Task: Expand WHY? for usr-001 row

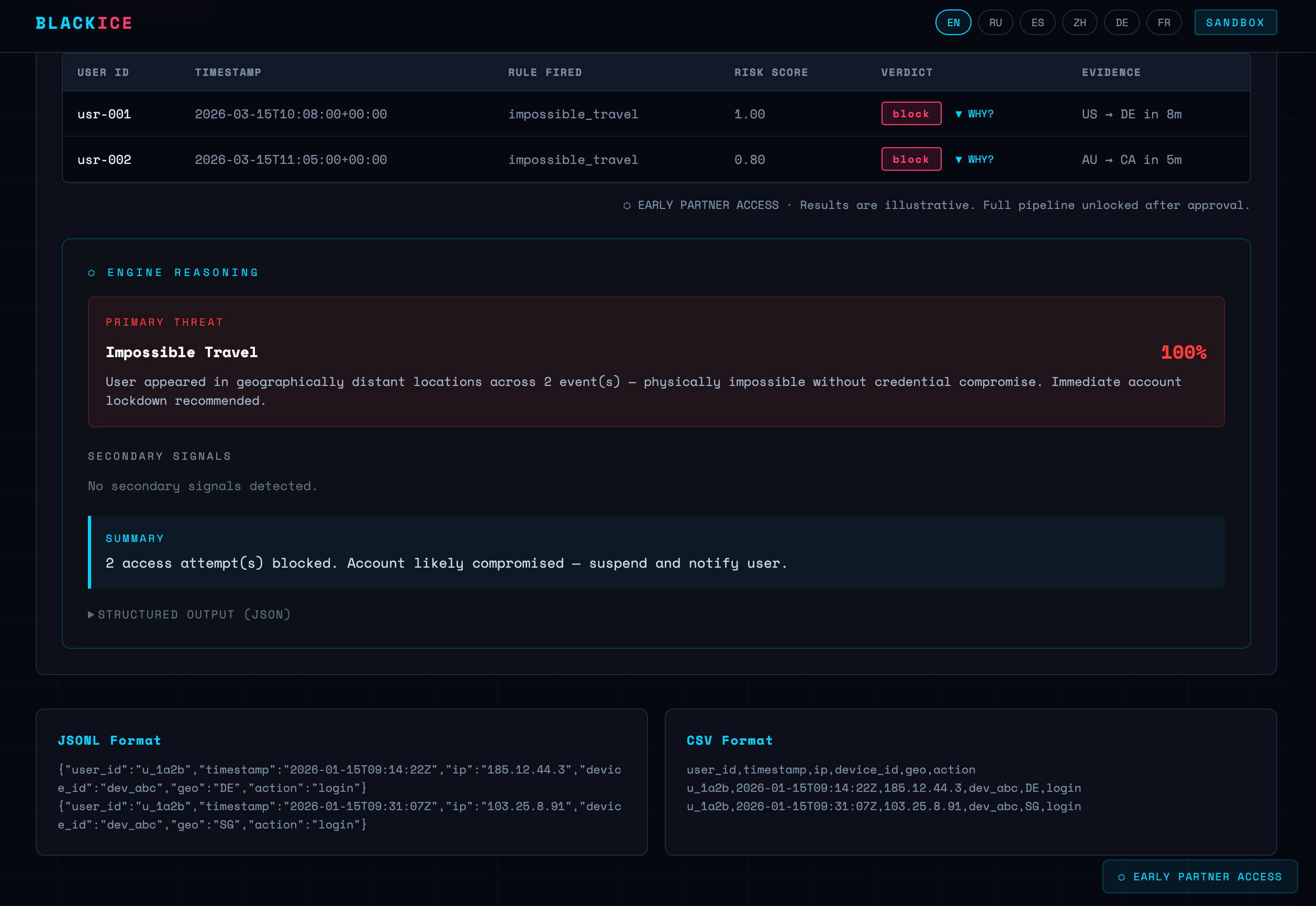Action: 974,114
